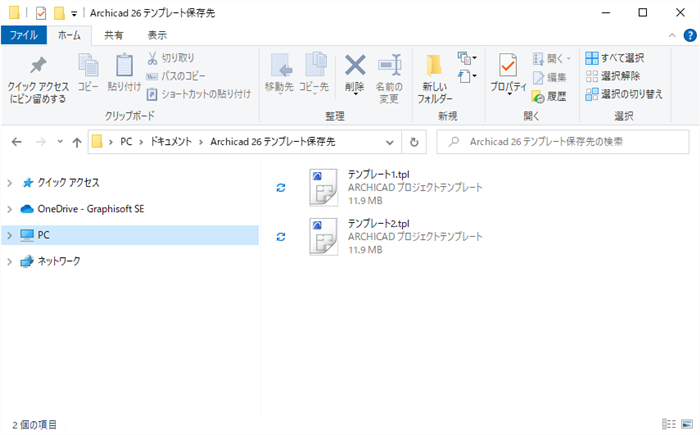Switch to large icons view in status bar

coord(687,424)
